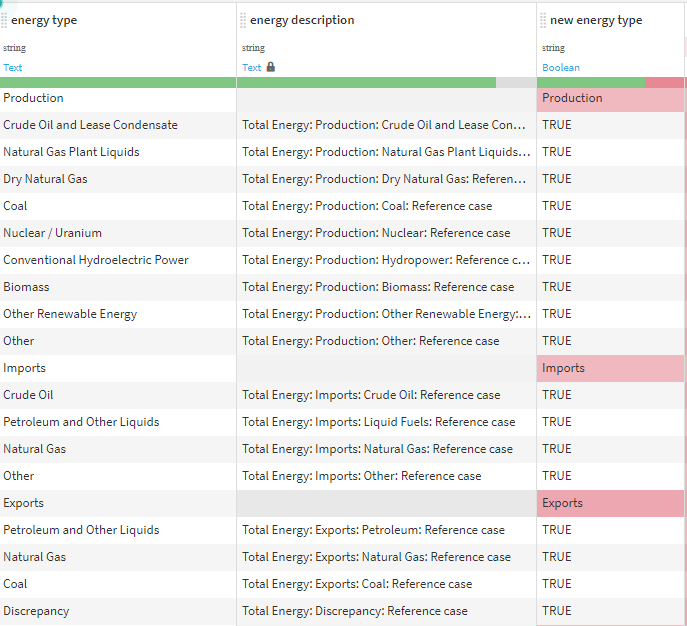Click Total Energy: Production: Coal: Reference case

pyautogui.click(x=367, y=206)
